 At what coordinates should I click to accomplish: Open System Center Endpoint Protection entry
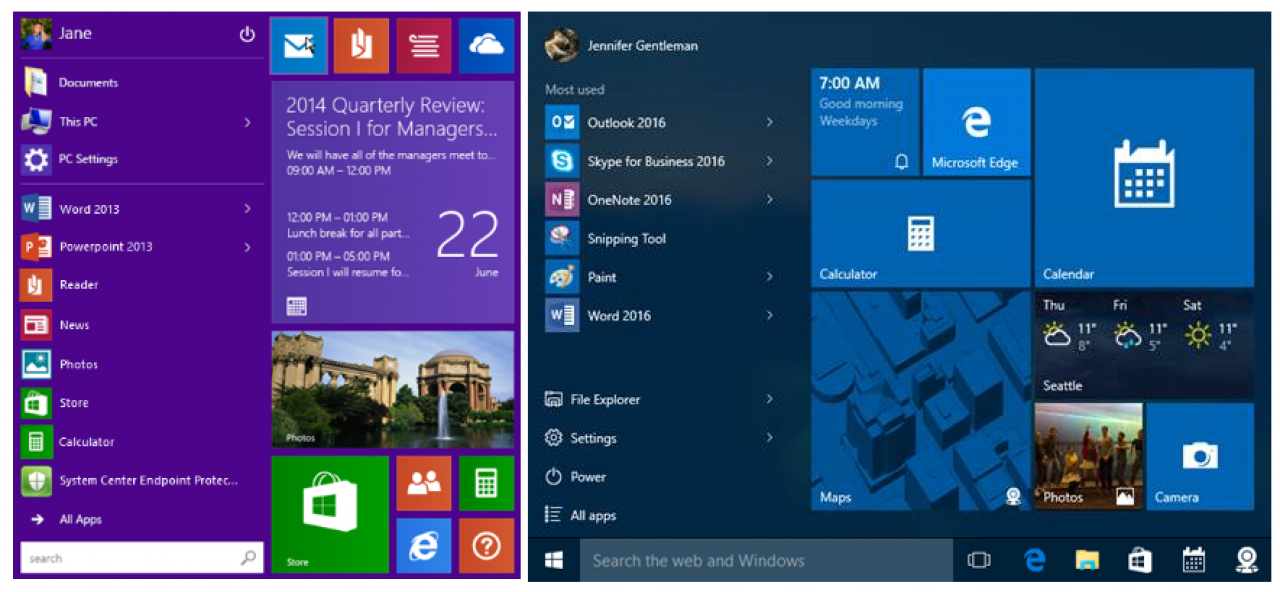141,480
